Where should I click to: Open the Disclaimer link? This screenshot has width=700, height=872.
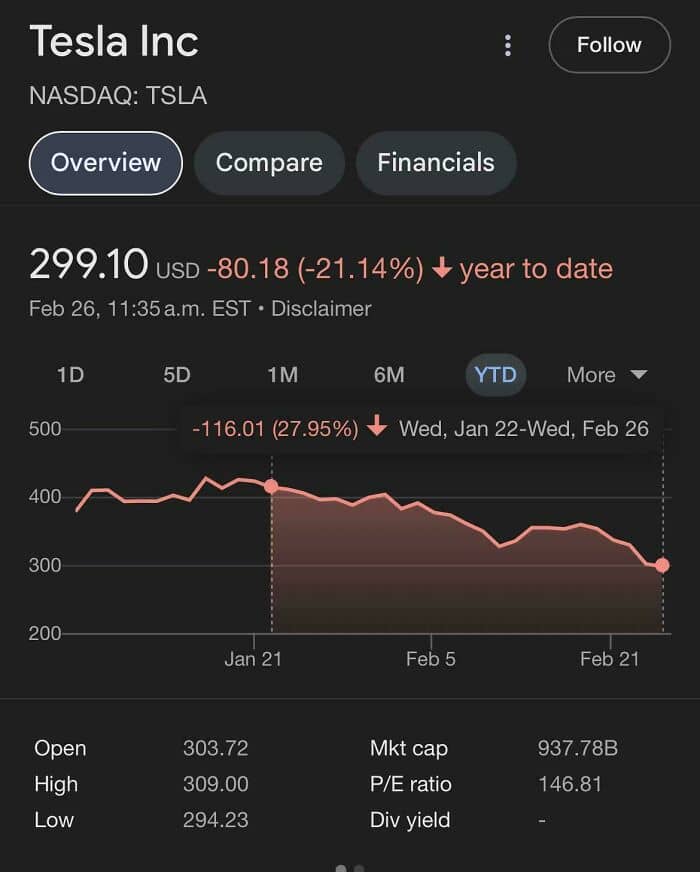[321, 309]
